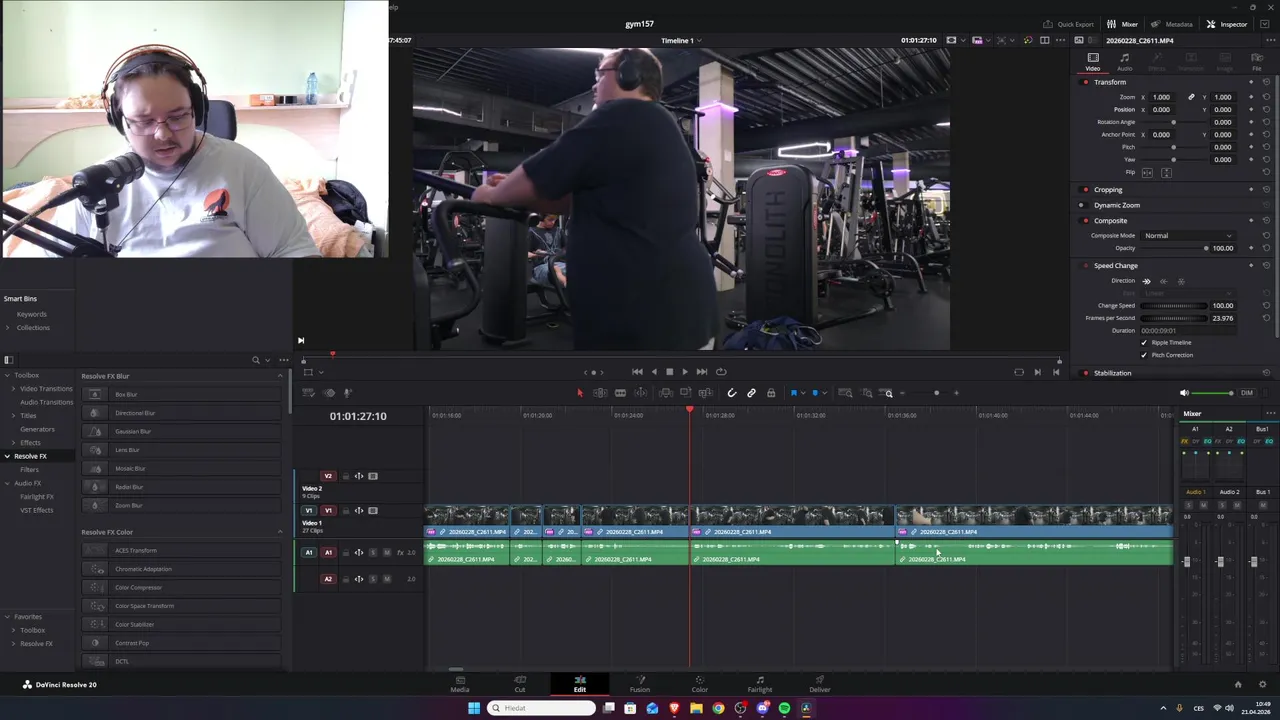Viewport: 1280px width, 720px height.
Task: Set reverse speed direction arrow
Action: click(x=1163, y=281)
